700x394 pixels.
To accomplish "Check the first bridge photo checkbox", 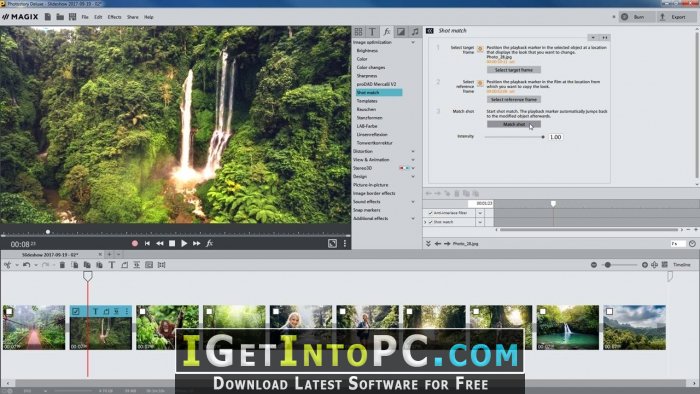I will coord(9,311).
